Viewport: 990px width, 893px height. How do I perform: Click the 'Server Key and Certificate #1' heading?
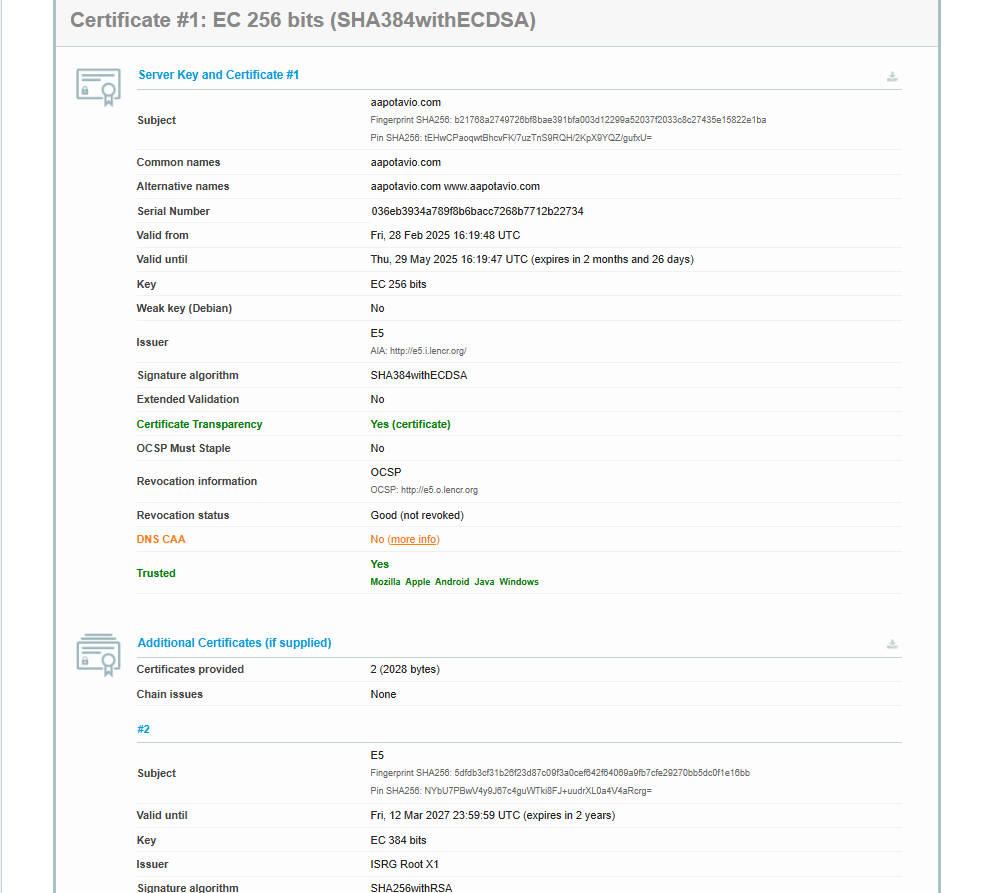click(218, 75)
